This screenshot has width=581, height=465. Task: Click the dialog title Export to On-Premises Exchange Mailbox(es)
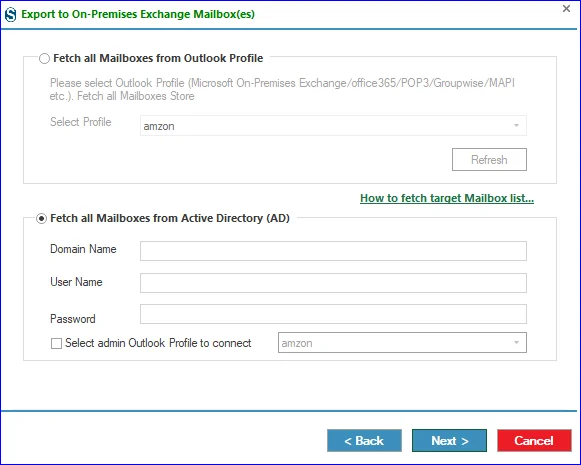pos(138,14)
